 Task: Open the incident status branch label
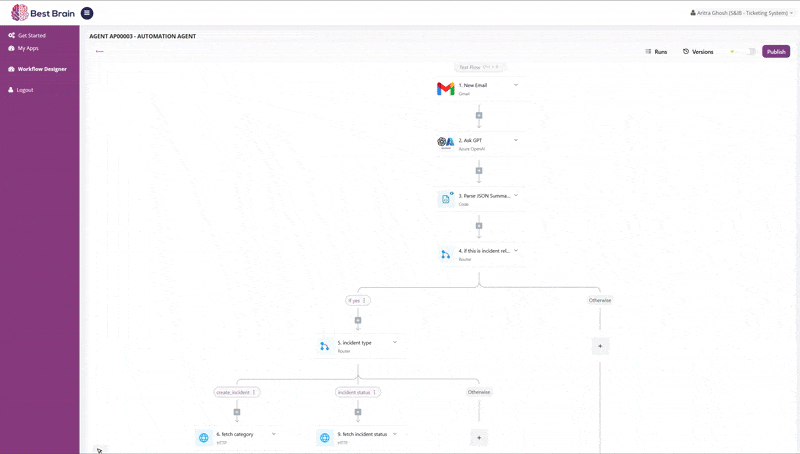click(x=354, y=392)
